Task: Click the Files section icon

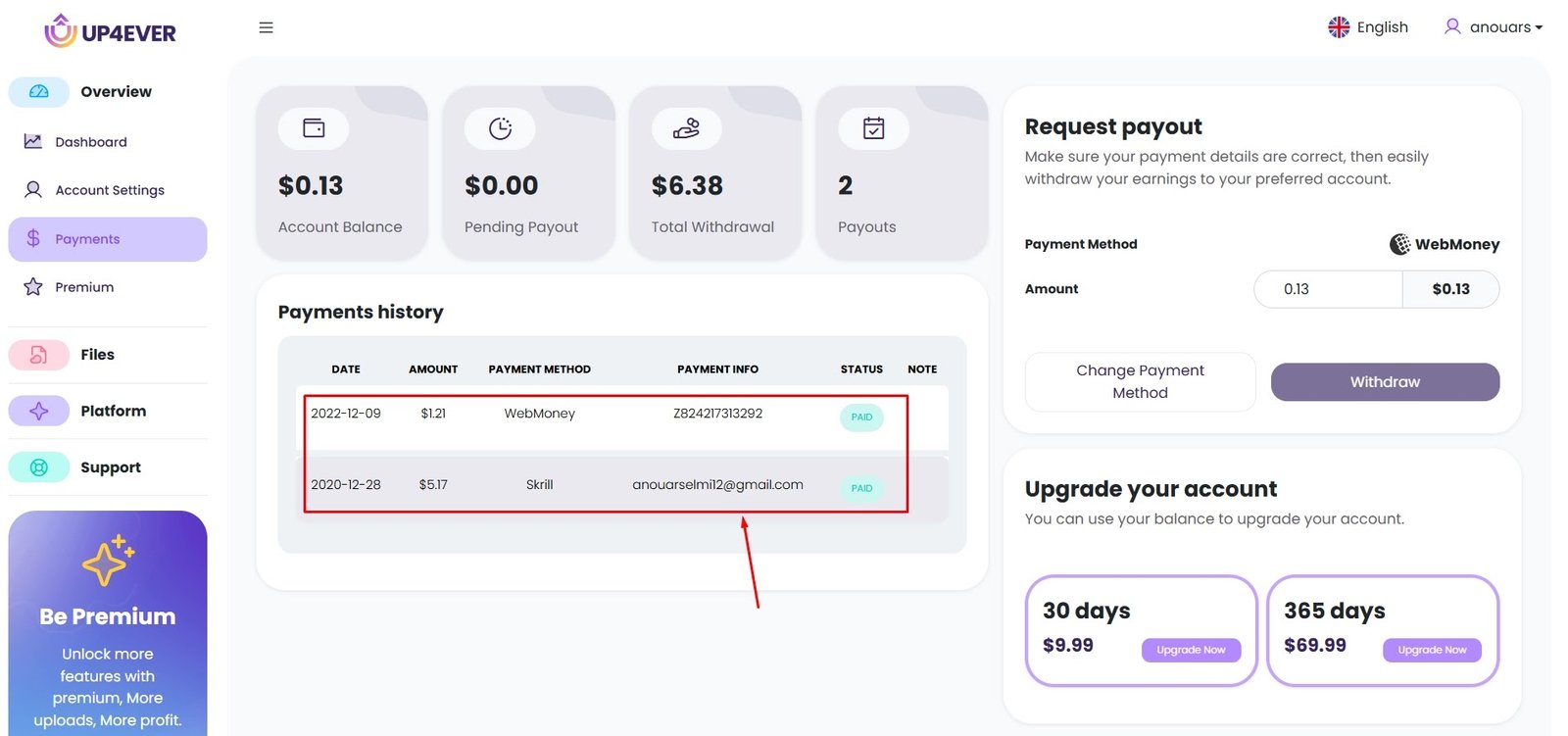Action: 39,355
